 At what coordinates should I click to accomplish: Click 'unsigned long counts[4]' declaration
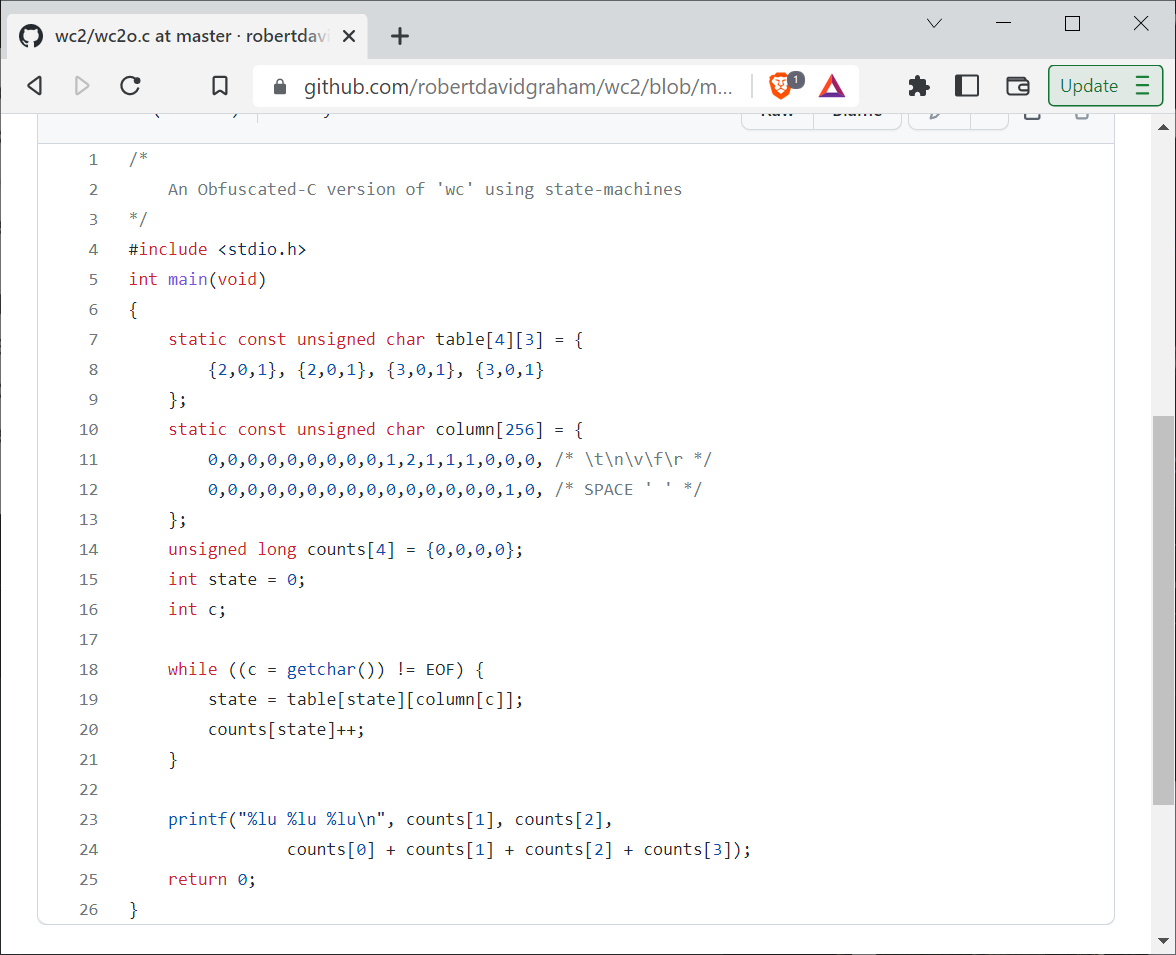[281, 549]
